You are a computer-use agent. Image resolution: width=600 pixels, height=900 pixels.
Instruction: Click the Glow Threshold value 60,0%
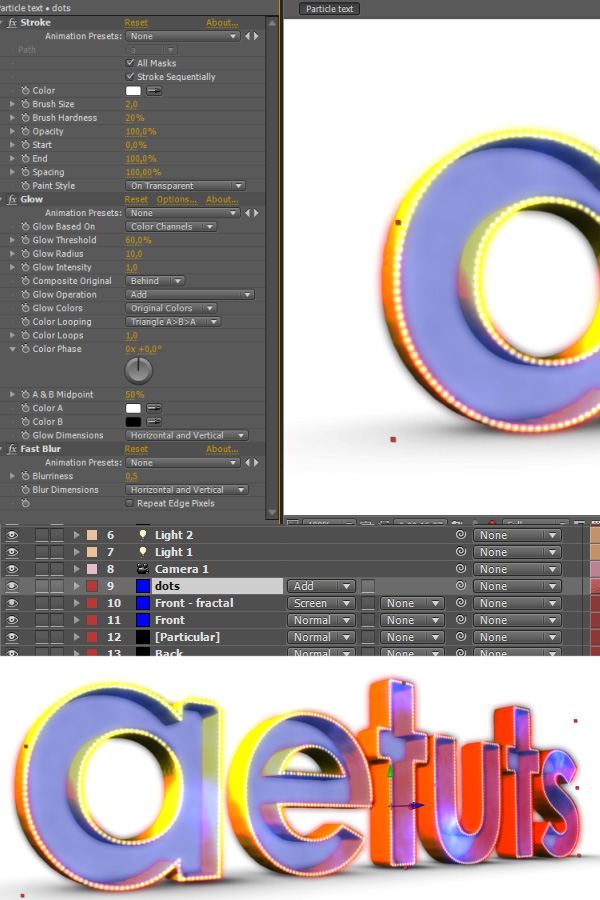coord(138,240)
